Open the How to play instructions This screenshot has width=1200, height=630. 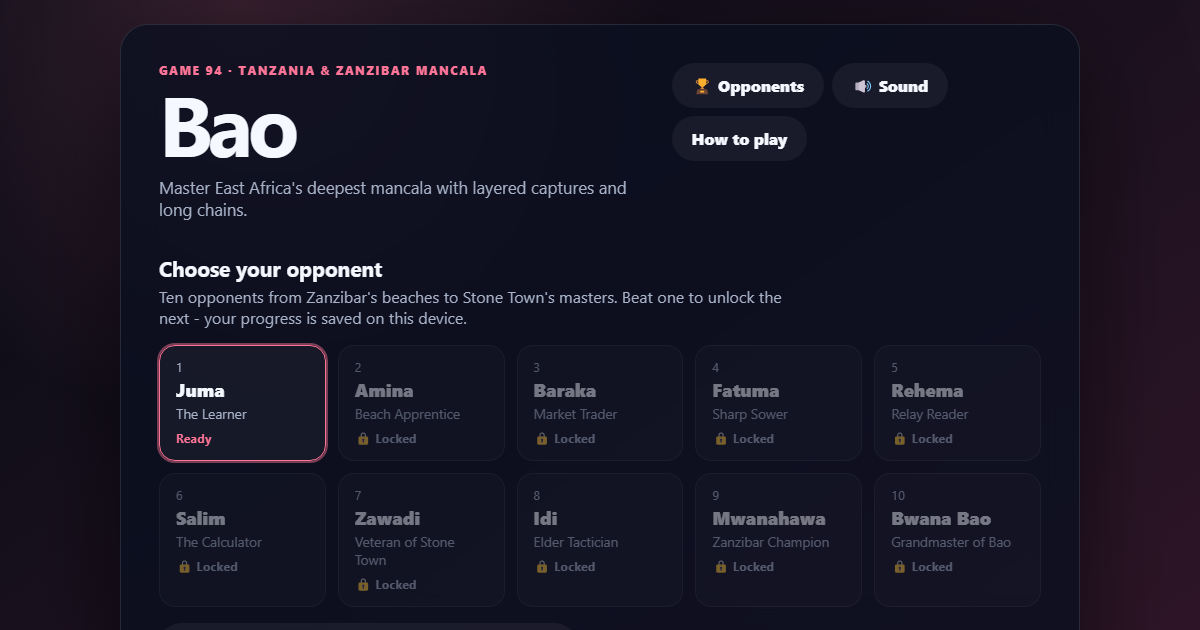[739, 139]
